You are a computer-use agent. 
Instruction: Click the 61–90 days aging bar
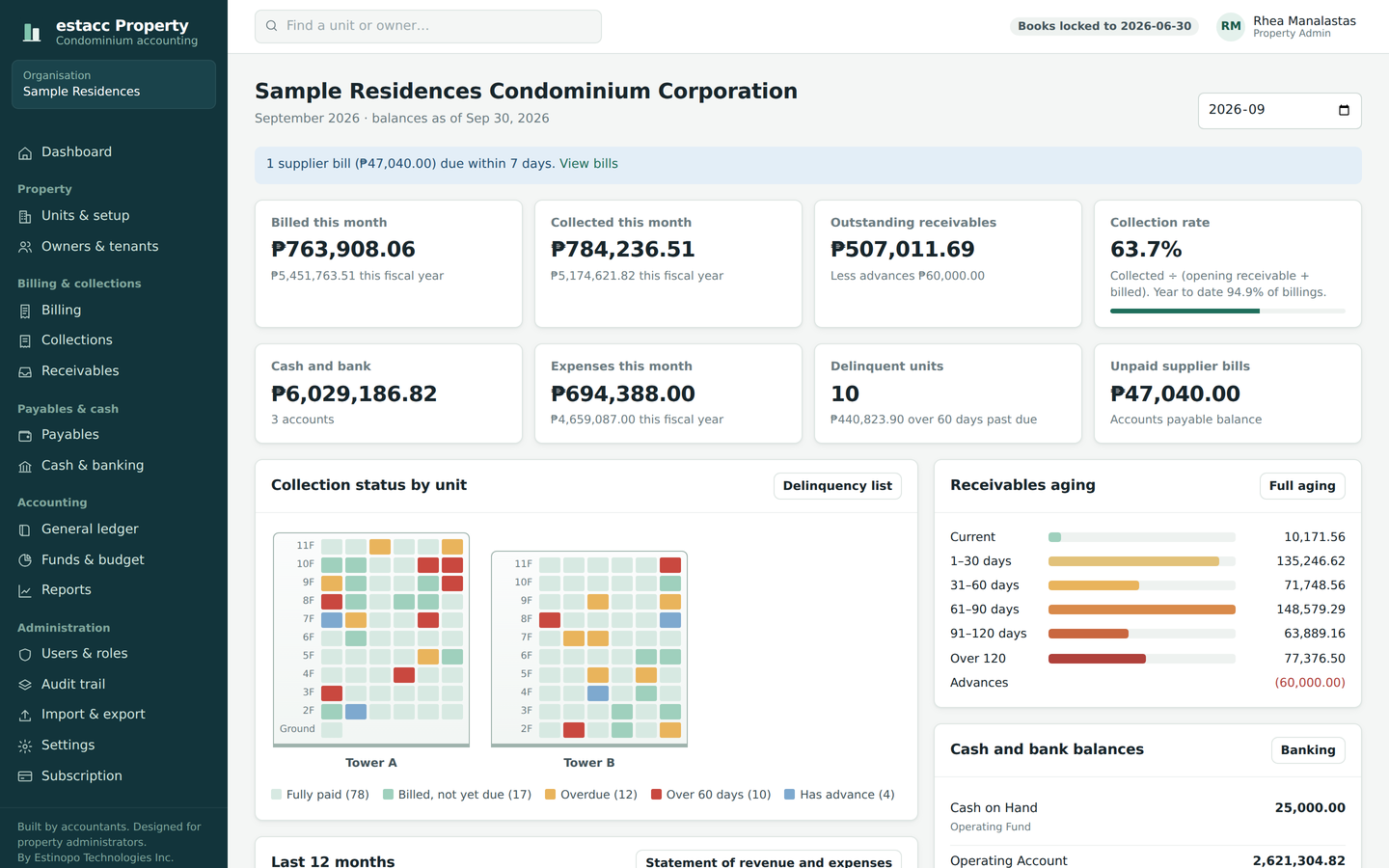(1142, 610)
